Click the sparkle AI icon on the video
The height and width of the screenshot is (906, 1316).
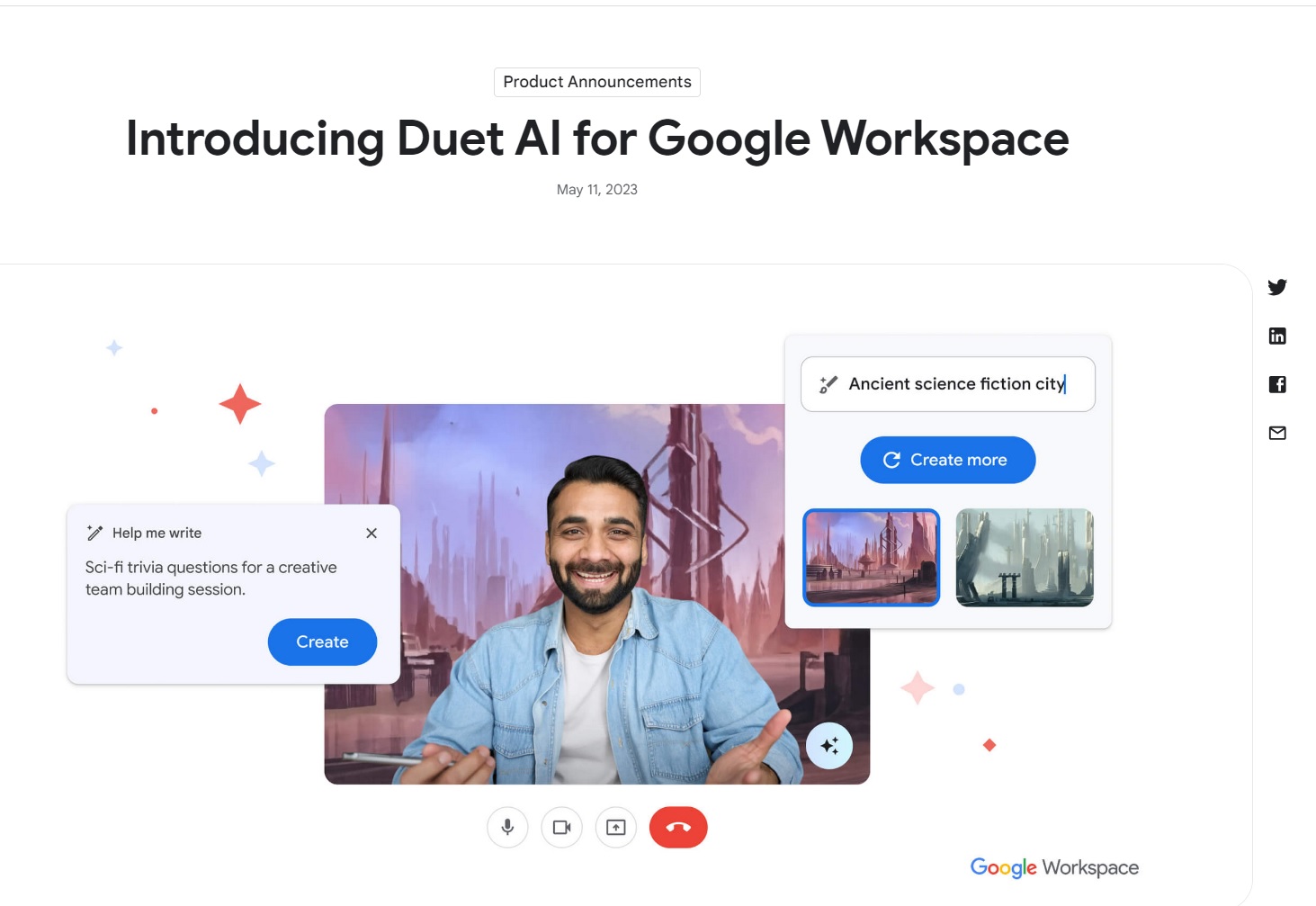(829, 745)
